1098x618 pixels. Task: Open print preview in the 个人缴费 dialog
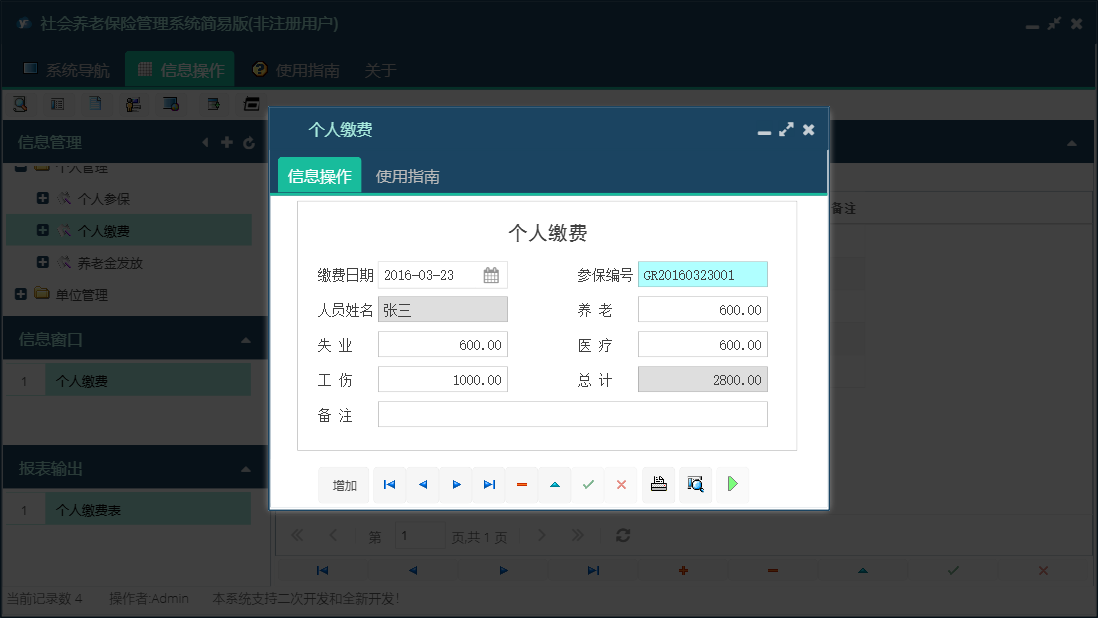tap(695, 484)
